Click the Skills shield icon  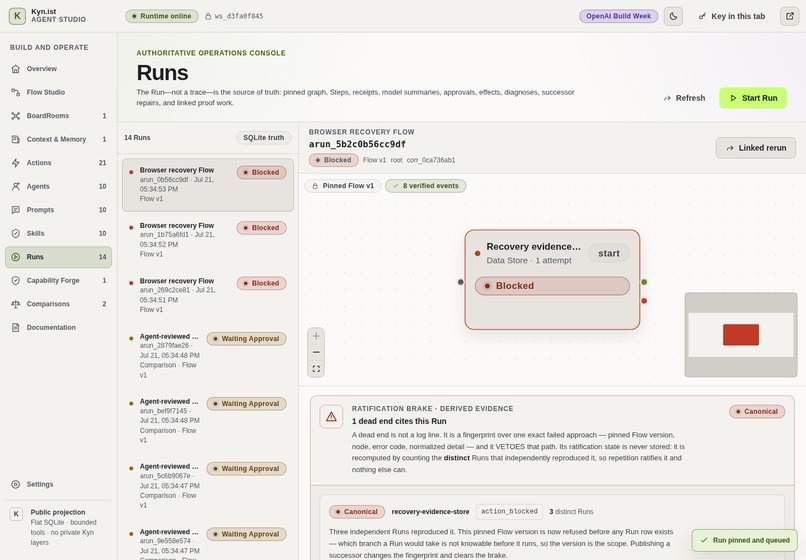coord(16,233)
